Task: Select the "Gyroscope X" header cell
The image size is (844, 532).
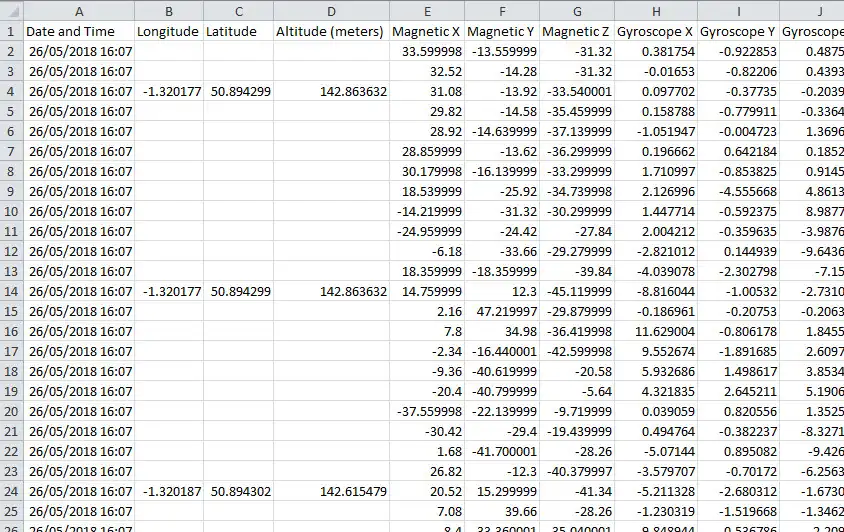Action: point(655,31)
